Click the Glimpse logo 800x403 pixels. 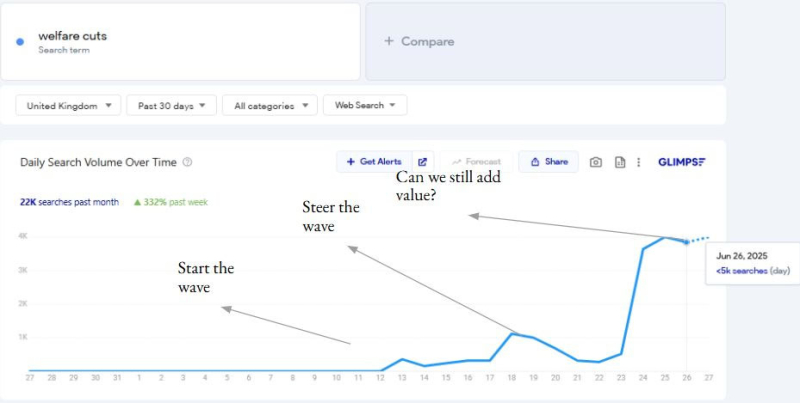(x=681, y=162)
